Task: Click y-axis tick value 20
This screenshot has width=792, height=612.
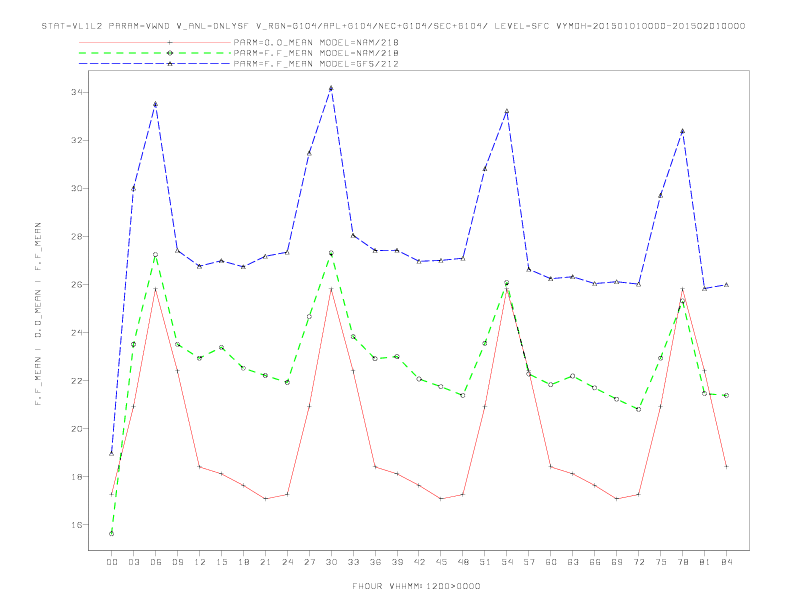Action: coord(77,429)
